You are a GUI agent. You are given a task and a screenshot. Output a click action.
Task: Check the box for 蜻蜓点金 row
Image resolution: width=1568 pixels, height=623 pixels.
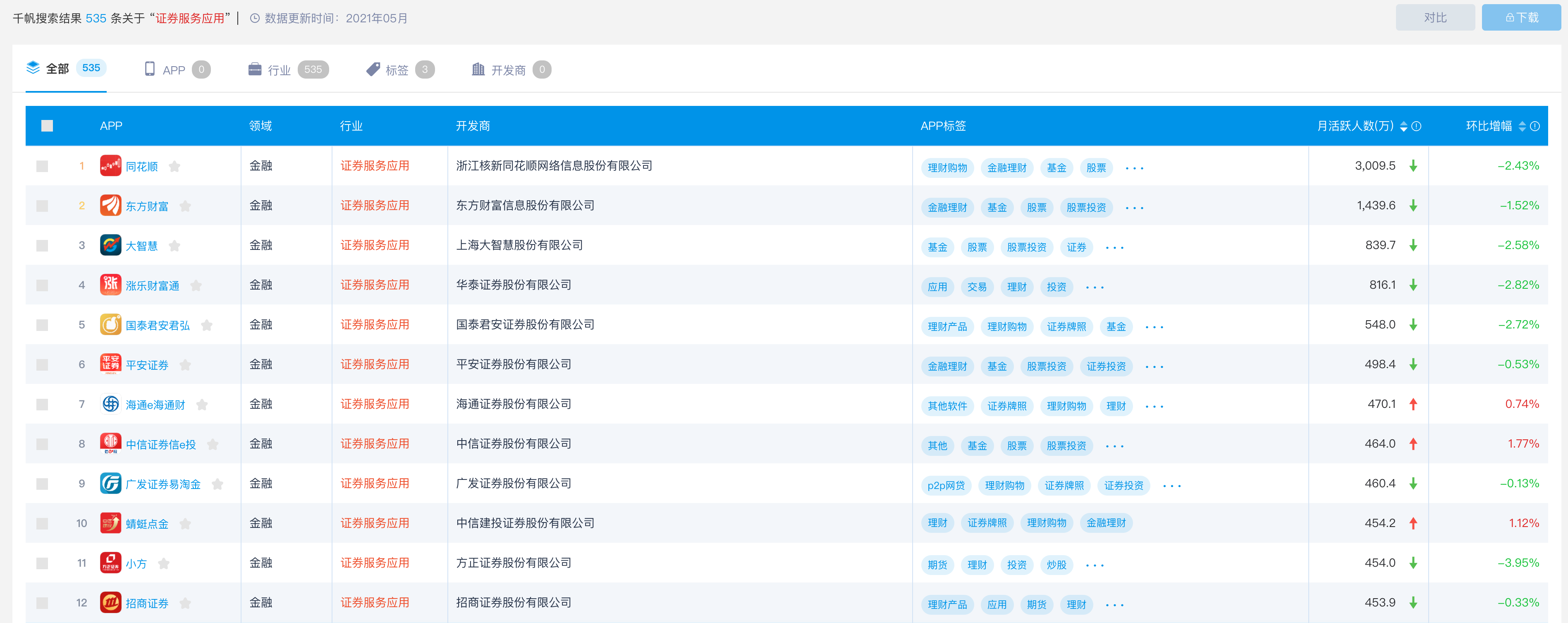[42, 524]
